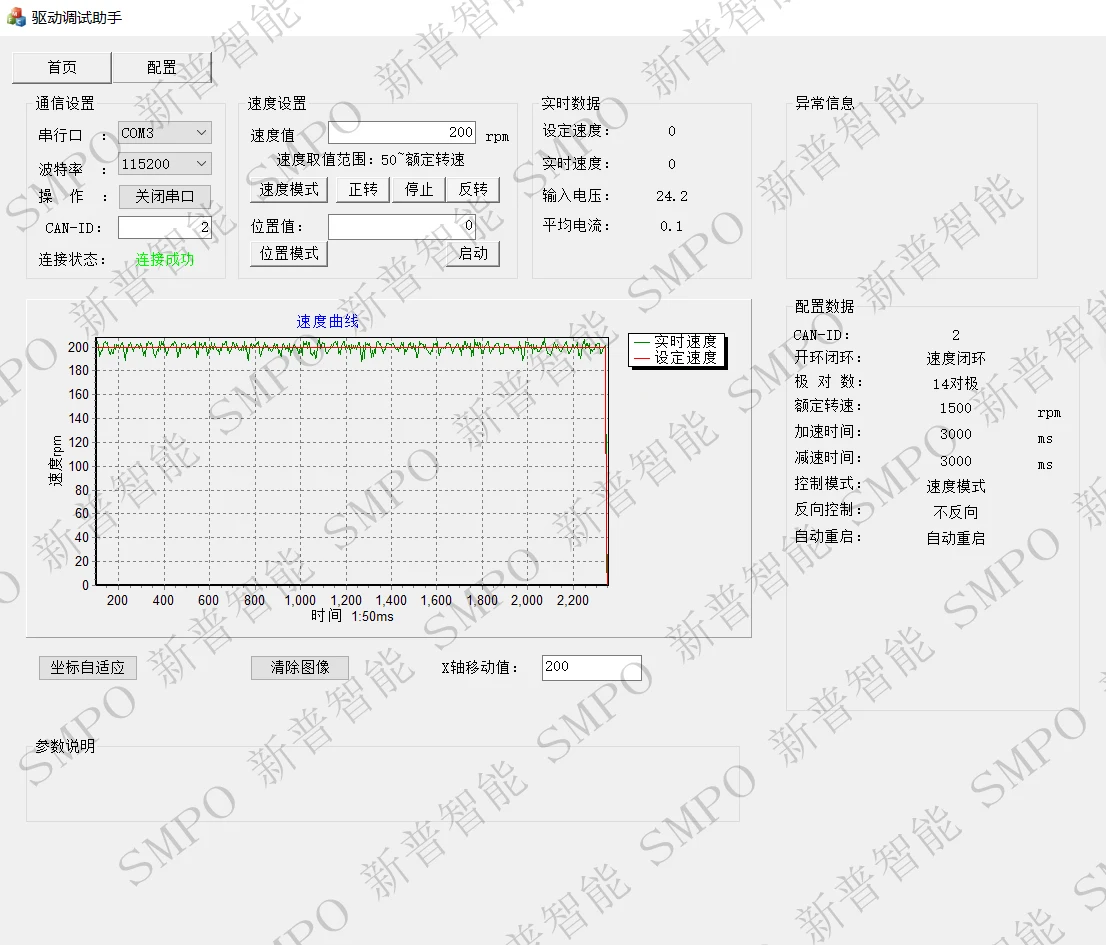Switch to the 首页 tab
Screen dimensions: 1106x945
click(x=62, y=68)
